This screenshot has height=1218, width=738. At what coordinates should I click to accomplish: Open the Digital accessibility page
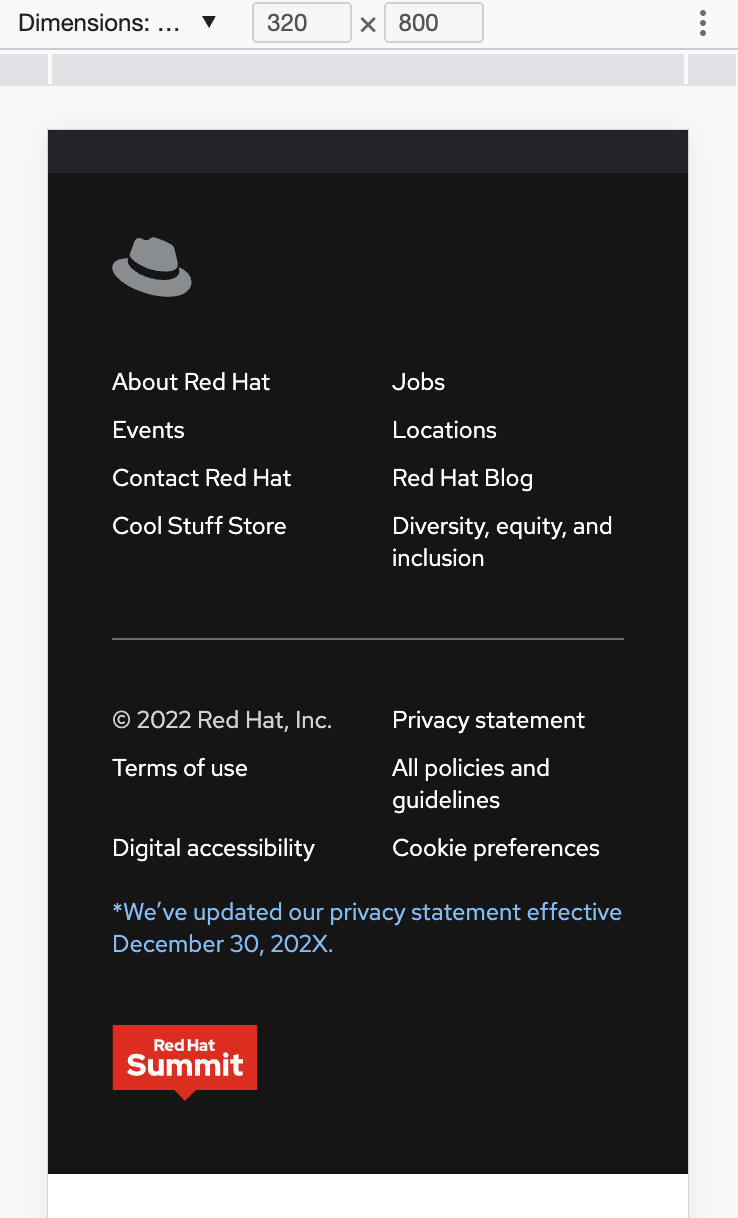pos(213,848)
